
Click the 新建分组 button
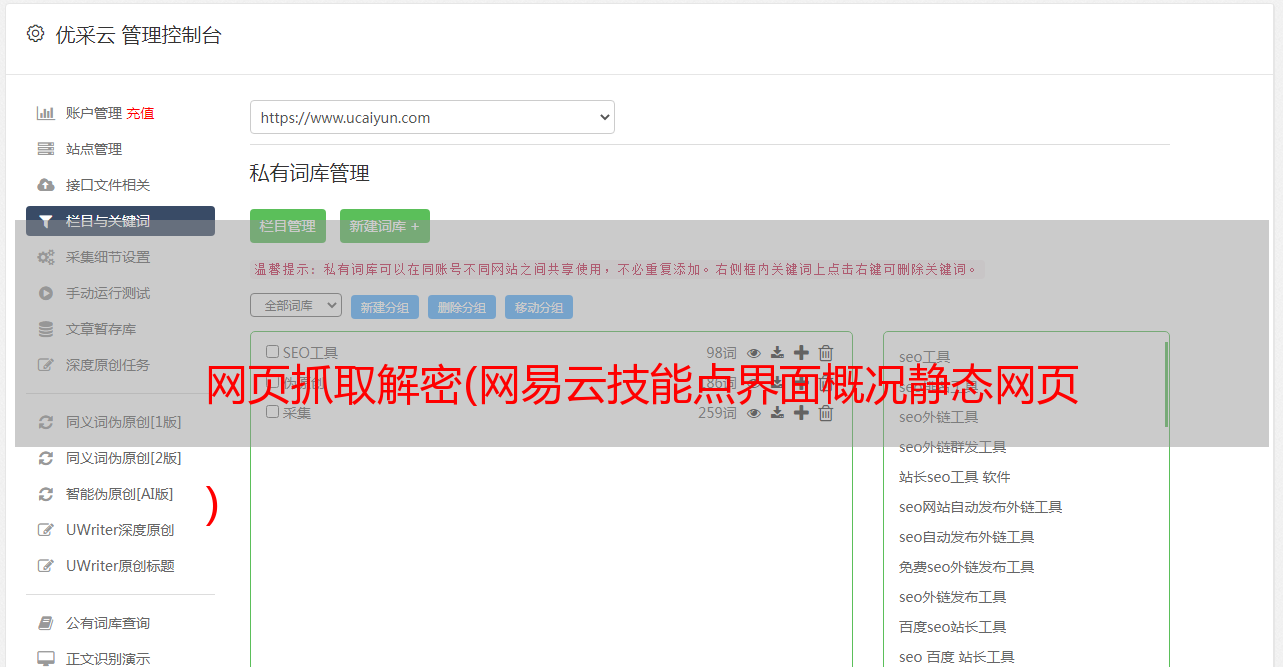click(385, 307)
